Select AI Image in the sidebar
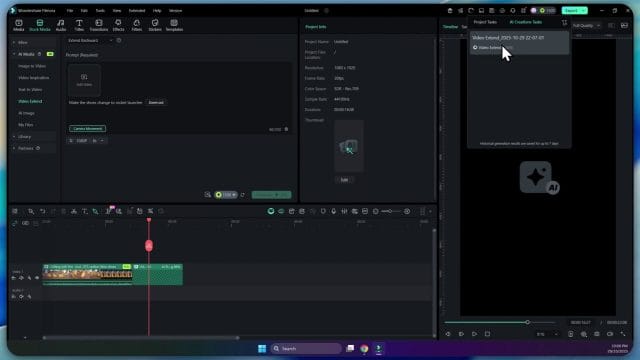640x360 pixels. click(x=26, y=113)
